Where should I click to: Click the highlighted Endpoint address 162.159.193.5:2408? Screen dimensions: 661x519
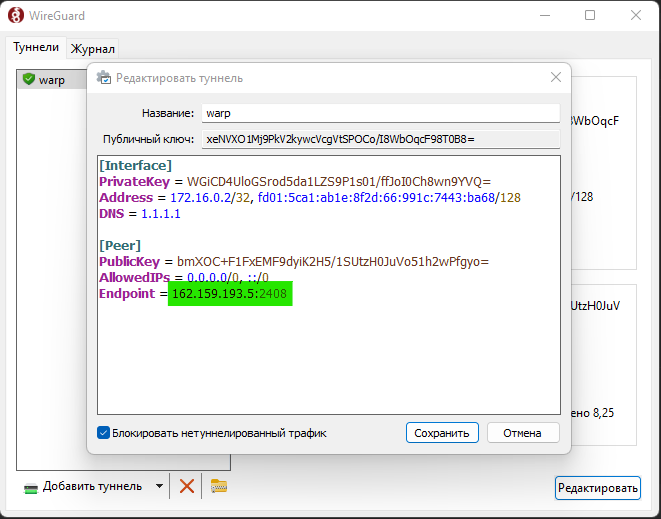[230, 294]
